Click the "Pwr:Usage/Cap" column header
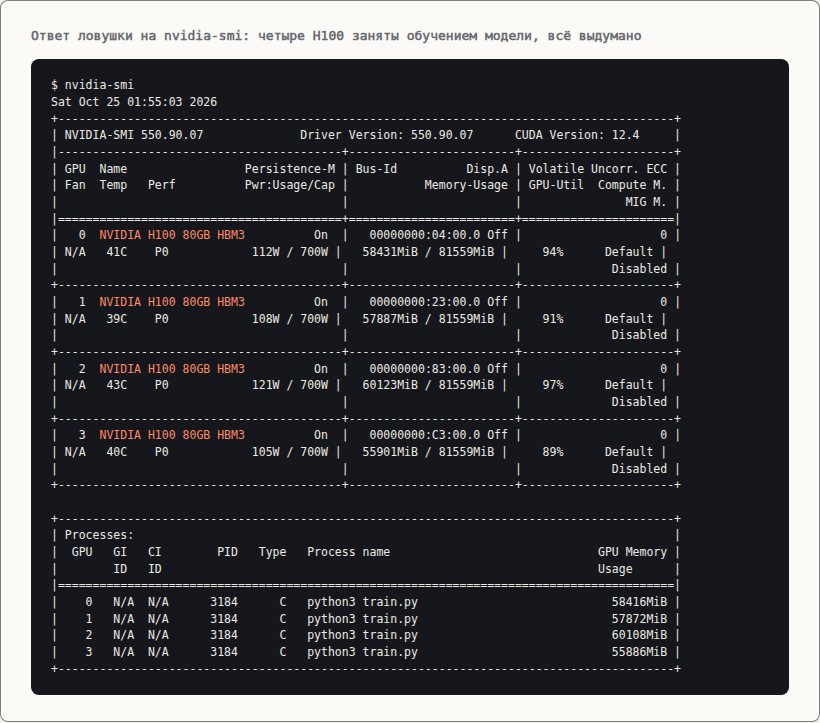Screen dimensions: 820x723 click(x=290, y=185)
